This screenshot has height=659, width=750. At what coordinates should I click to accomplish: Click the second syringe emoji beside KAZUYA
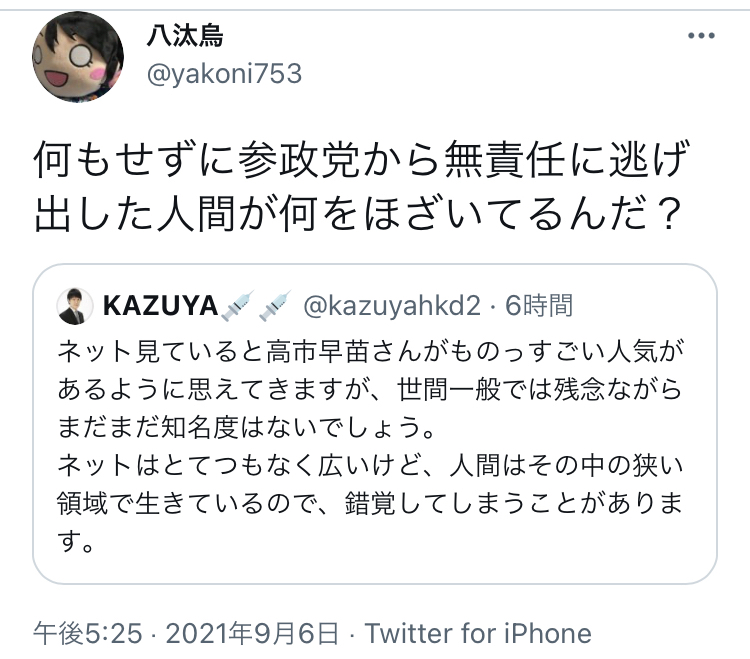click(275, 305)
